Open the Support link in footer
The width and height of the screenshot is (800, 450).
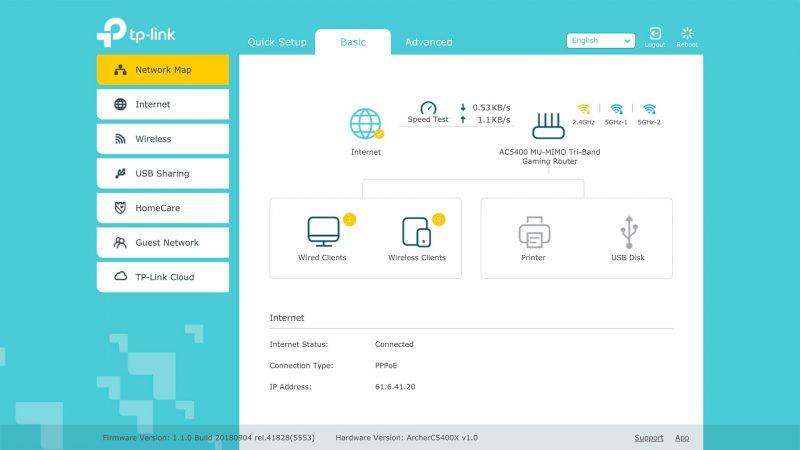(648, 438)
